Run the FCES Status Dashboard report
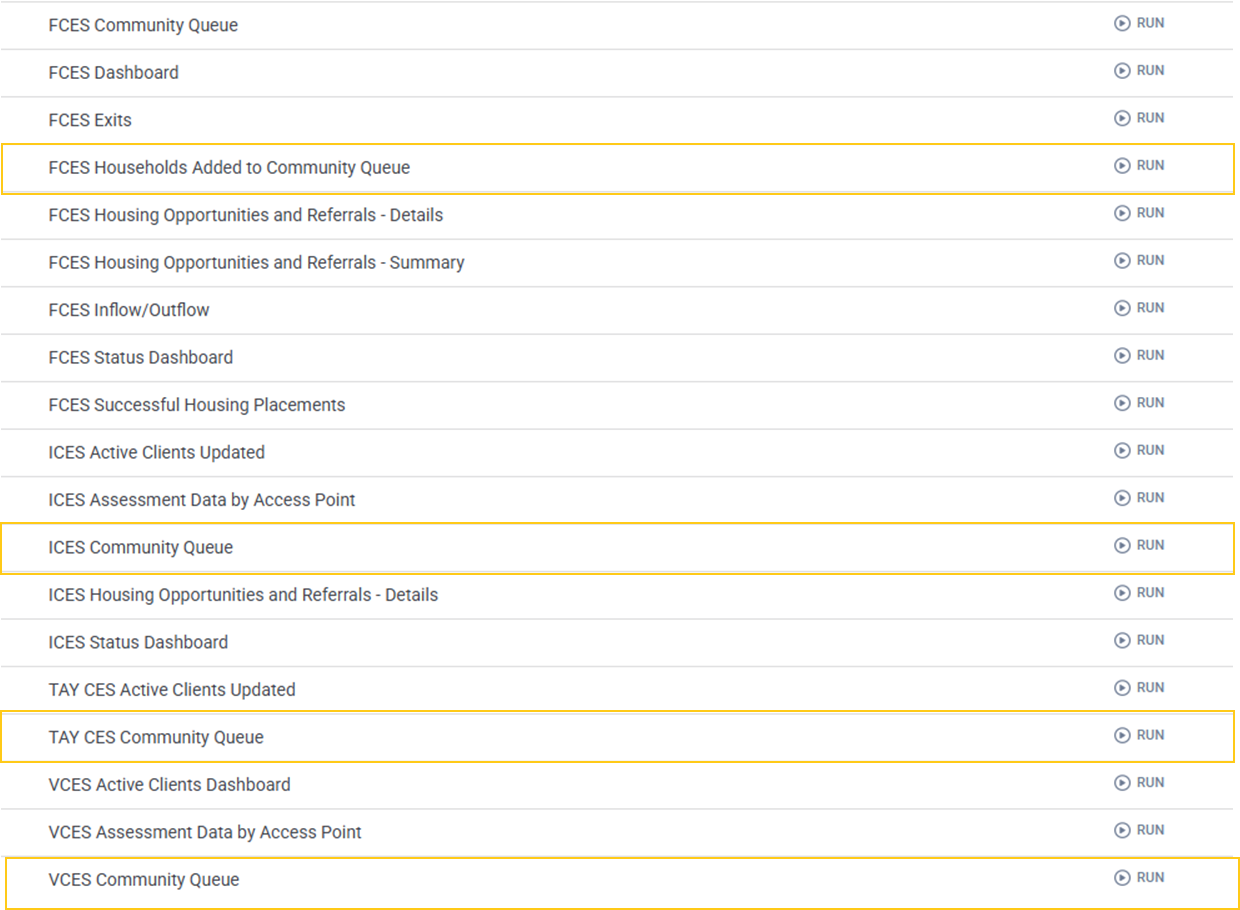The width and height of the screenshot is (1240, 910). click(1139, 356)
